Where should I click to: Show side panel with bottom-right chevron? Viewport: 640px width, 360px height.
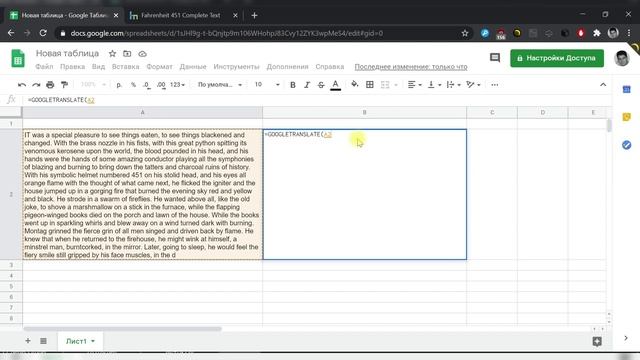[626, 338]
